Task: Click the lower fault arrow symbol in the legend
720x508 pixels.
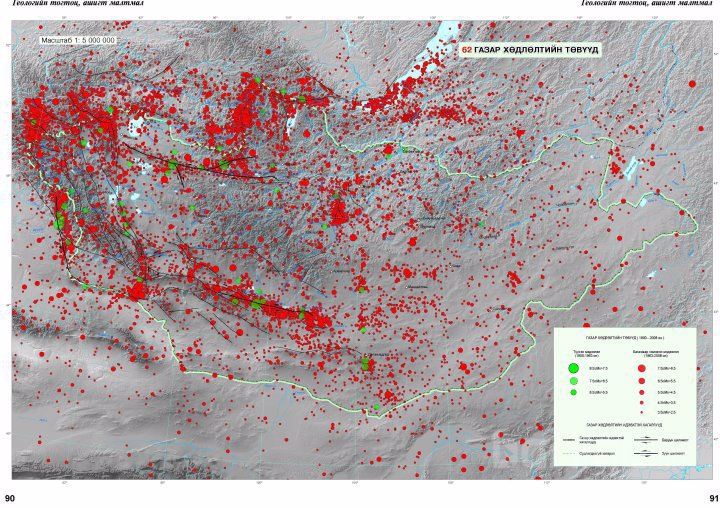Action: point(645,453)
